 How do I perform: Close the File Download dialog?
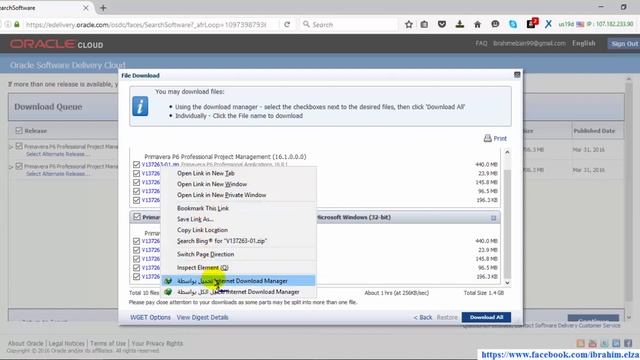[517, 75]
